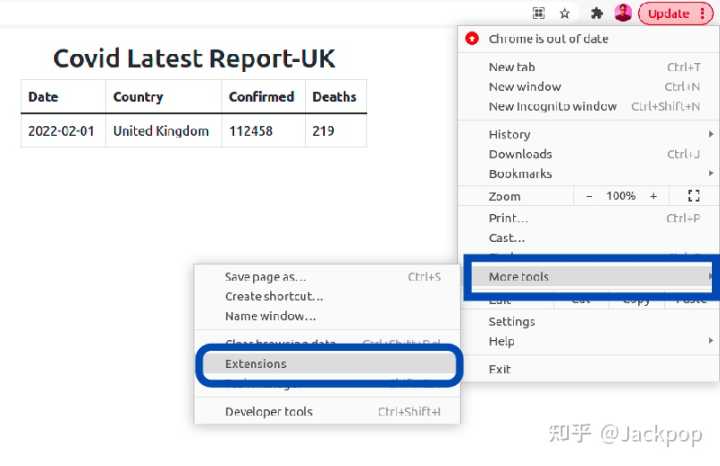
Task: Choose Print... from menu
Action: click(x=588, y=219)
